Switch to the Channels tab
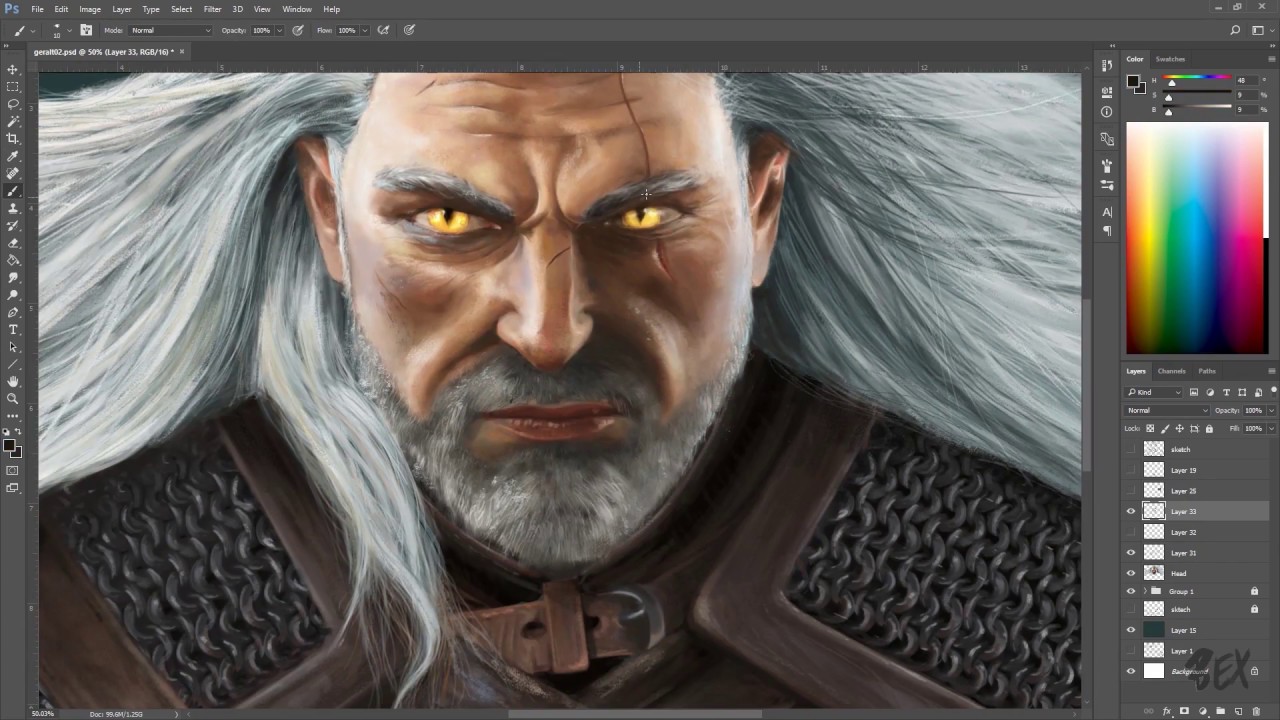 pyautogui.click(x=1171, y=371)
